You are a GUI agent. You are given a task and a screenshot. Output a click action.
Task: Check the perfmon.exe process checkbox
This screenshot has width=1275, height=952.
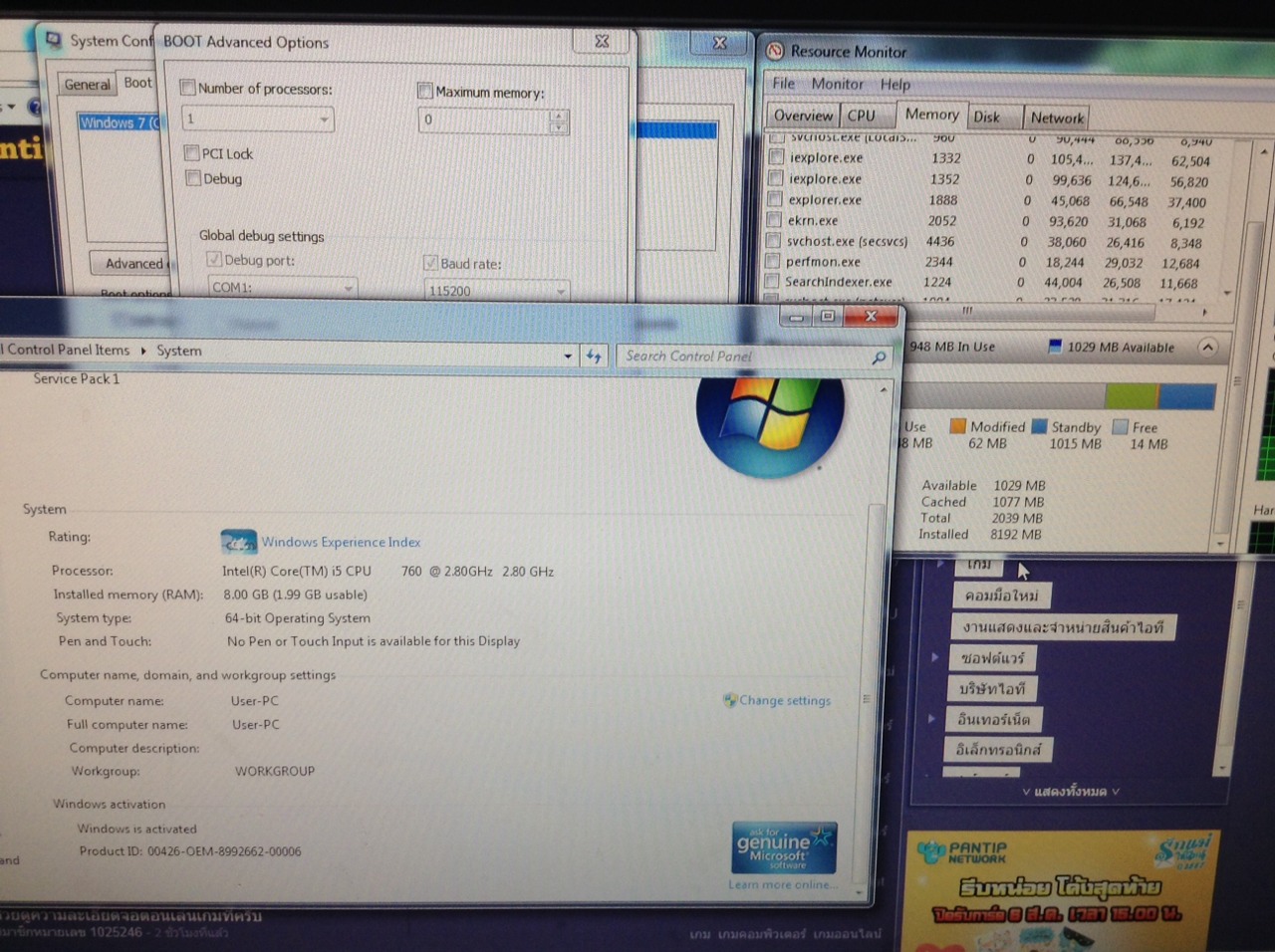click(772, 261)
